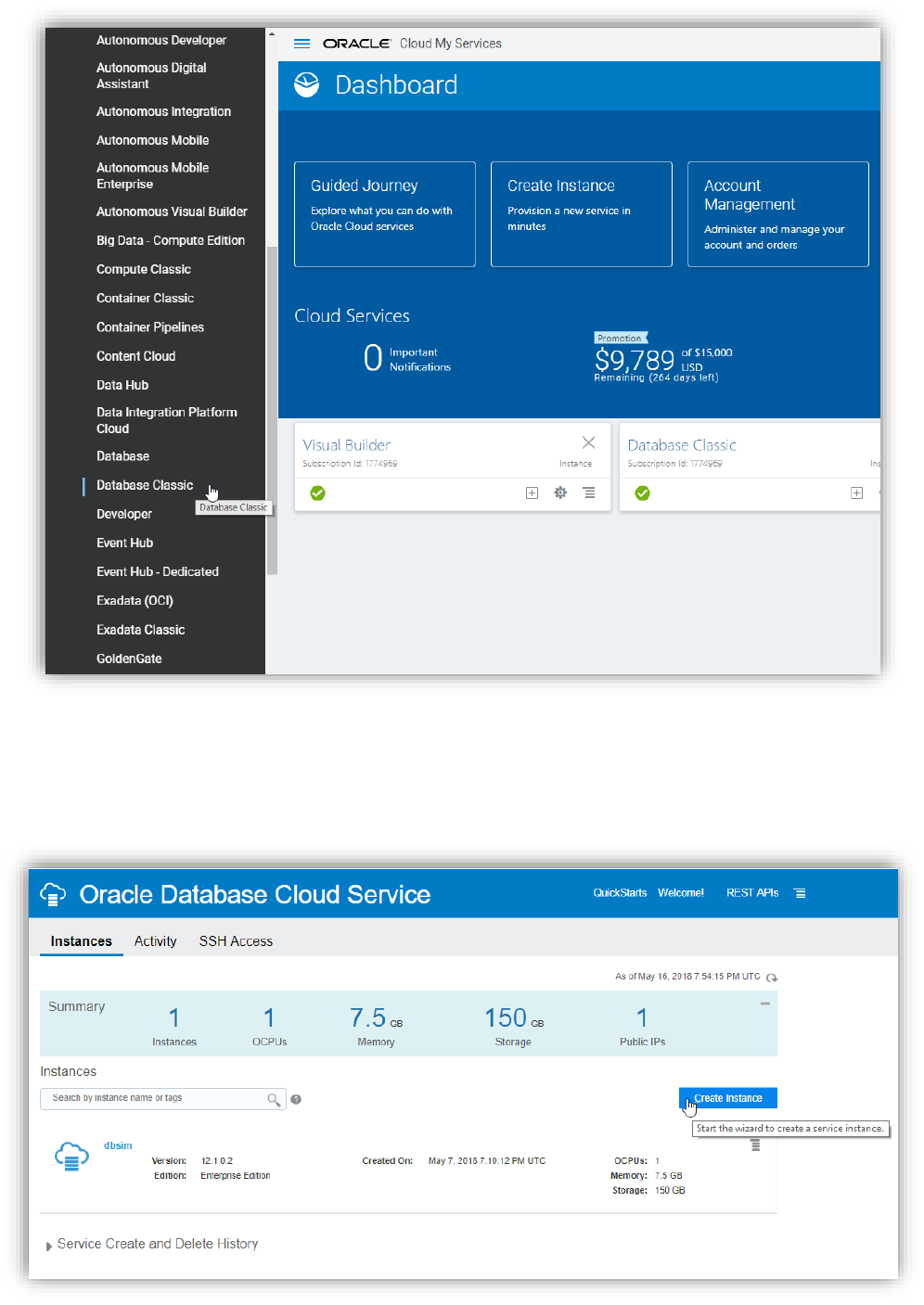Click the Welcome! link

click(681, 893)
